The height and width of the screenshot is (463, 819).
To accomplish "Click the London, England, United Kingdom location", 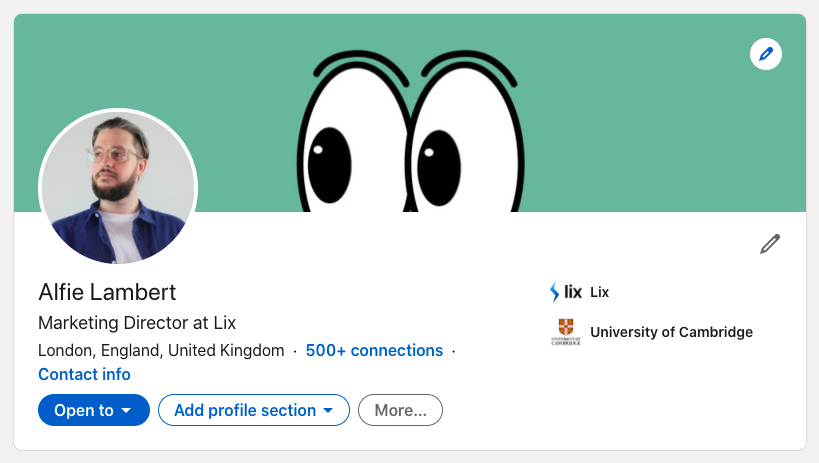I will click(x=161, y=351).
